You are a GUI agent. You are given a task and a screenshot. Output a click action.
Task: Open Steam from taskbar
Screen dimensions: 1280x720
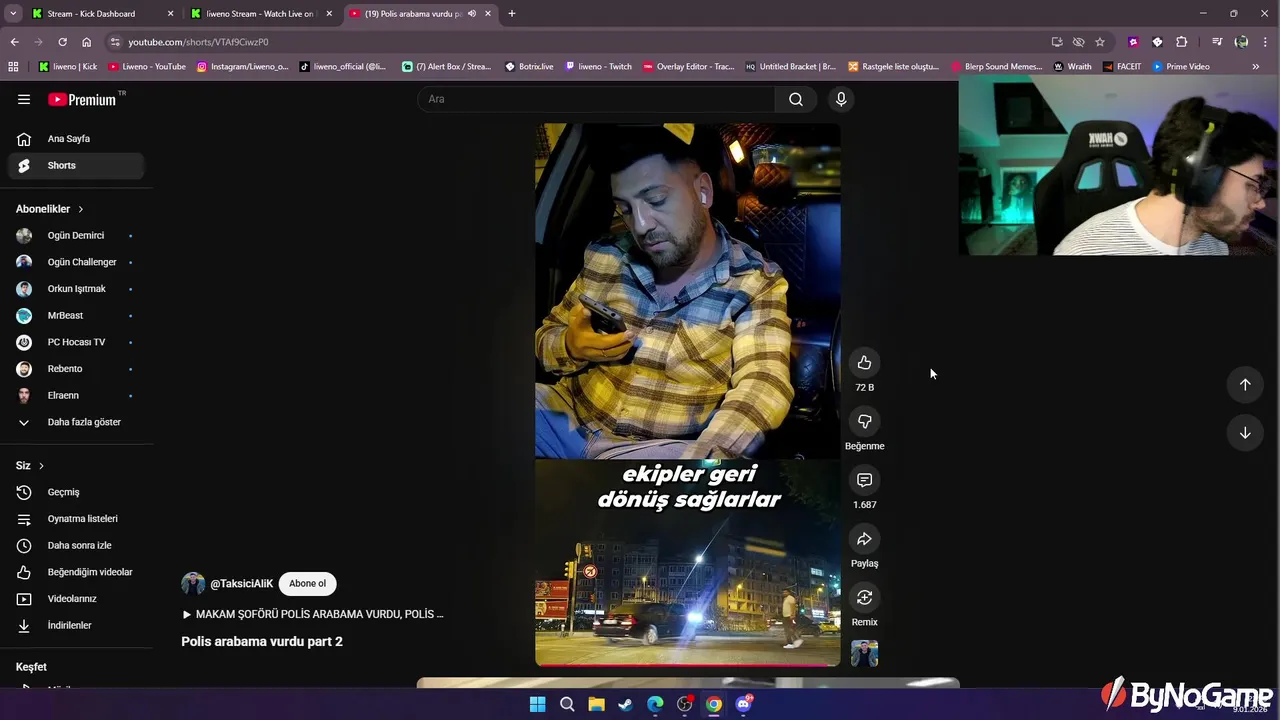point(625,704)
